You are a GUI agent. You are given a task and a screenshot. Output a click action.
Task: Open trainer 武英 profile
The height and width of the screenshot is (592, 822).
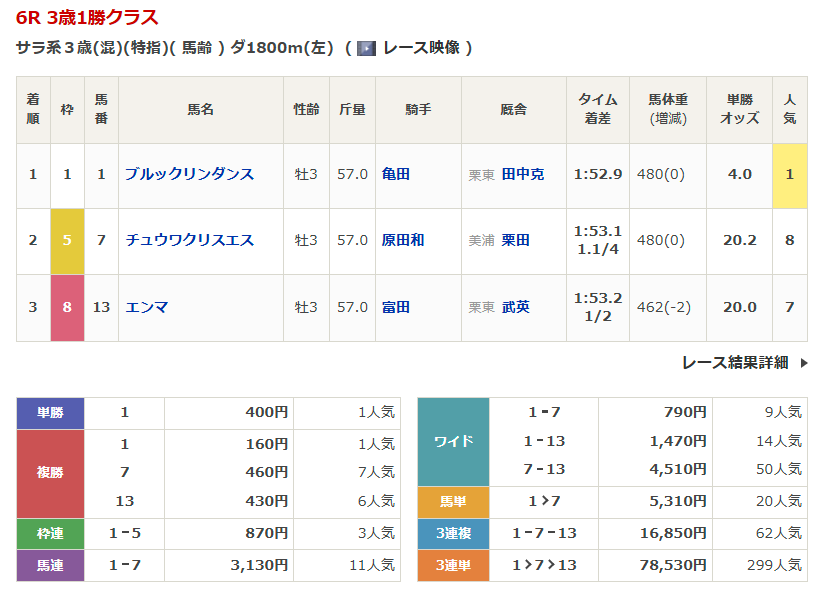click(x=515, y=307)
